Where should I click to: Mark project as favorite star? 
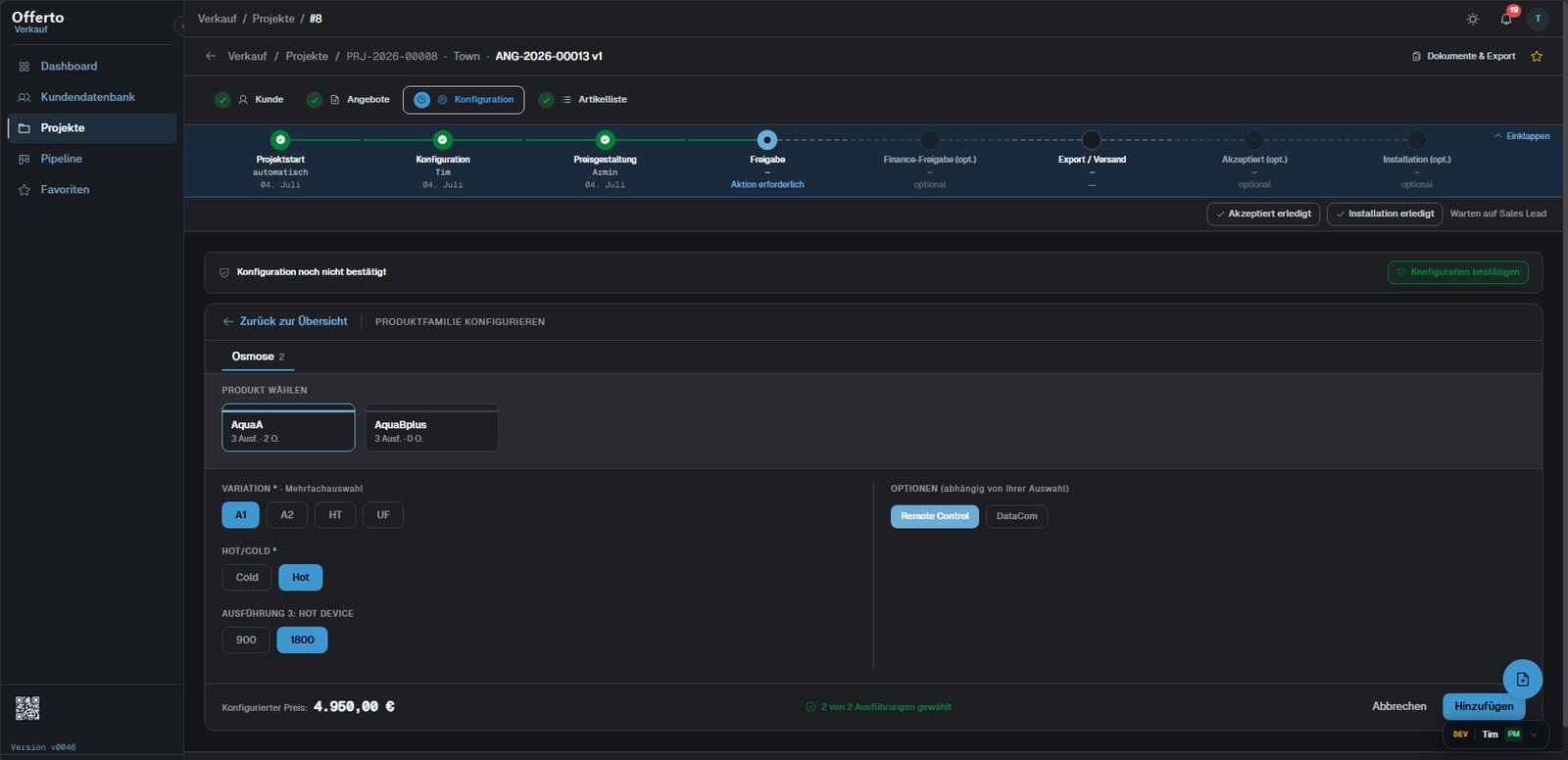[x=1537, y=56]
